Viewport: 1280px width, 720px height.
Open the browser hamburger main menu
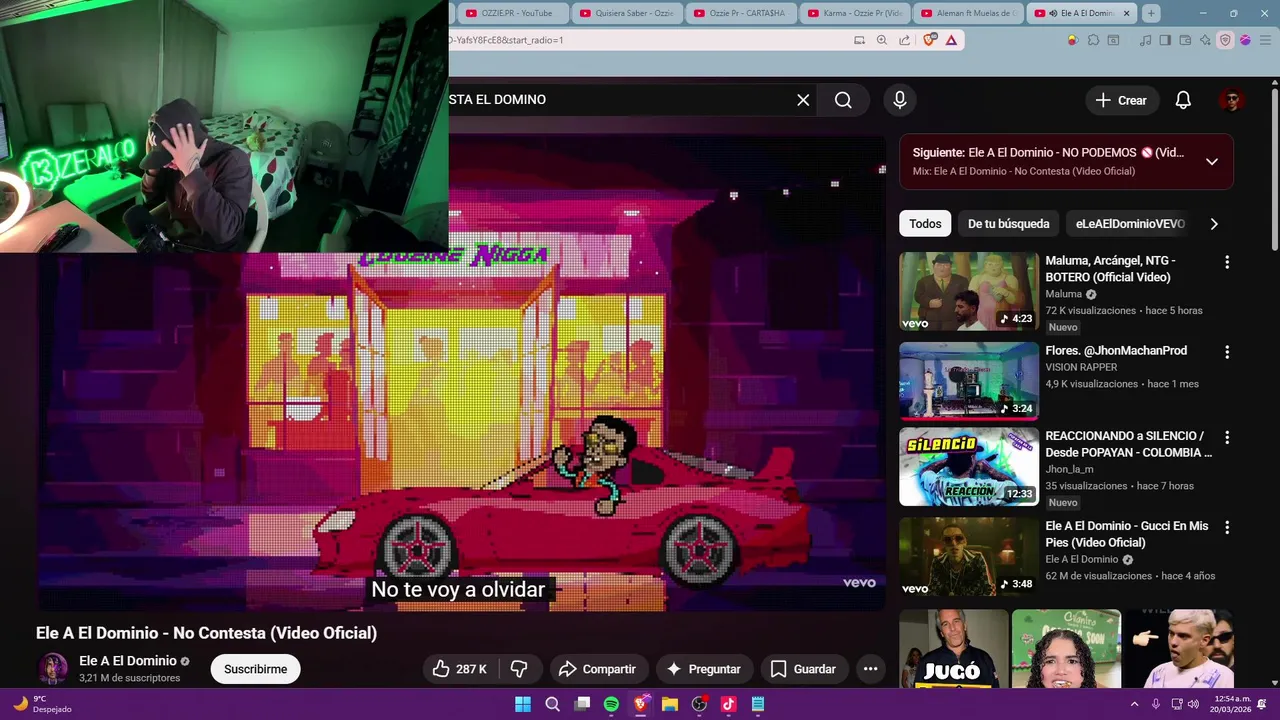(x=1265, y=40)
